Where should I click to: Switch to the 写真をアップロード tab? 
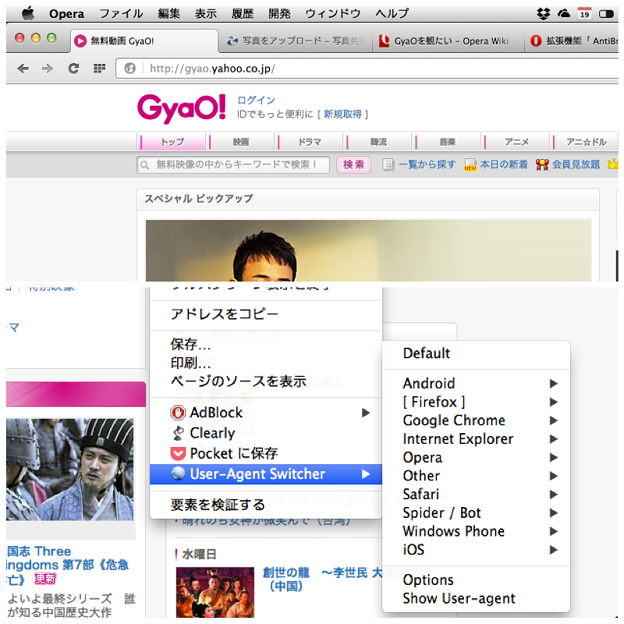[x=295, y=41]
